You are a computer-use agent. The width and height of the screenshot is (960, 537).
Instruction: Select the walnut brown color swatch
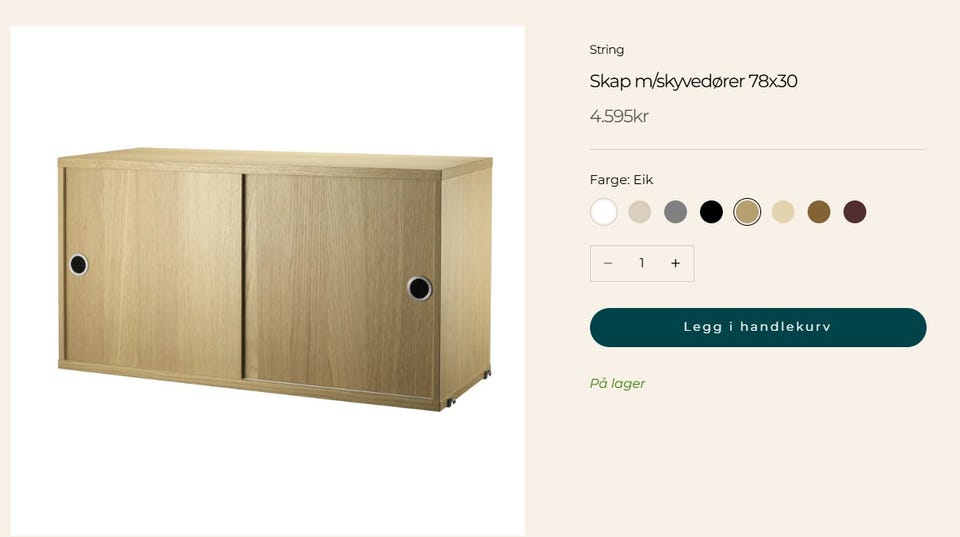(819, 212)
